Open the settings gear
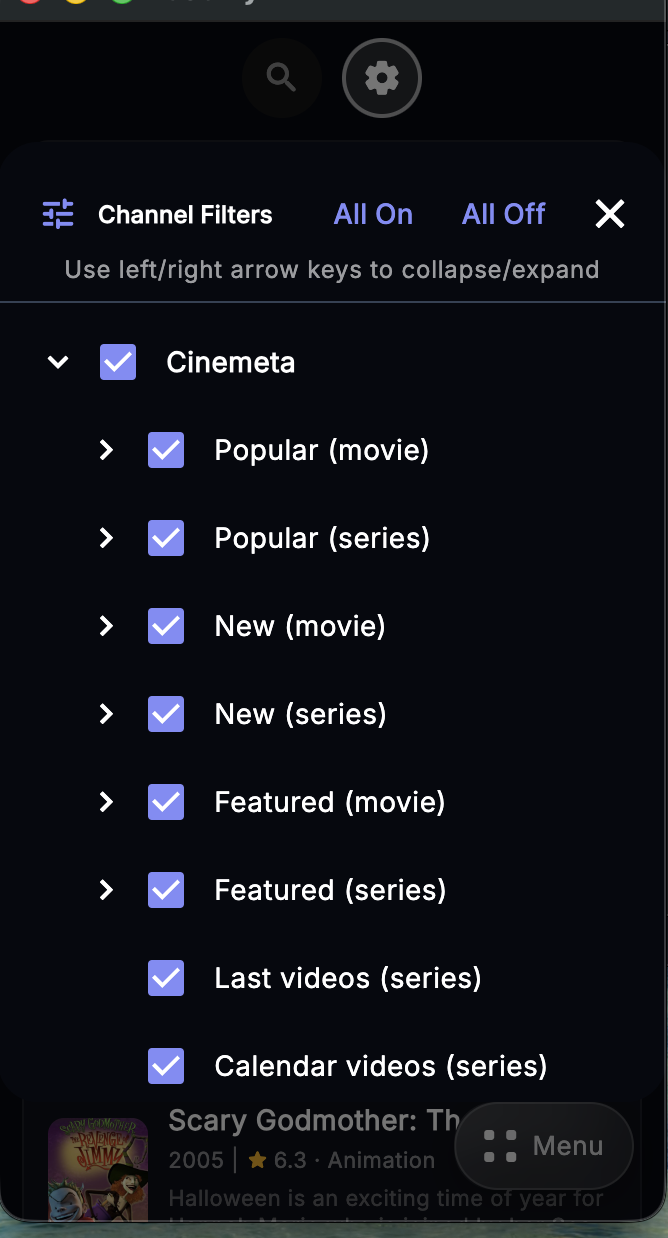 click(381, 77)
